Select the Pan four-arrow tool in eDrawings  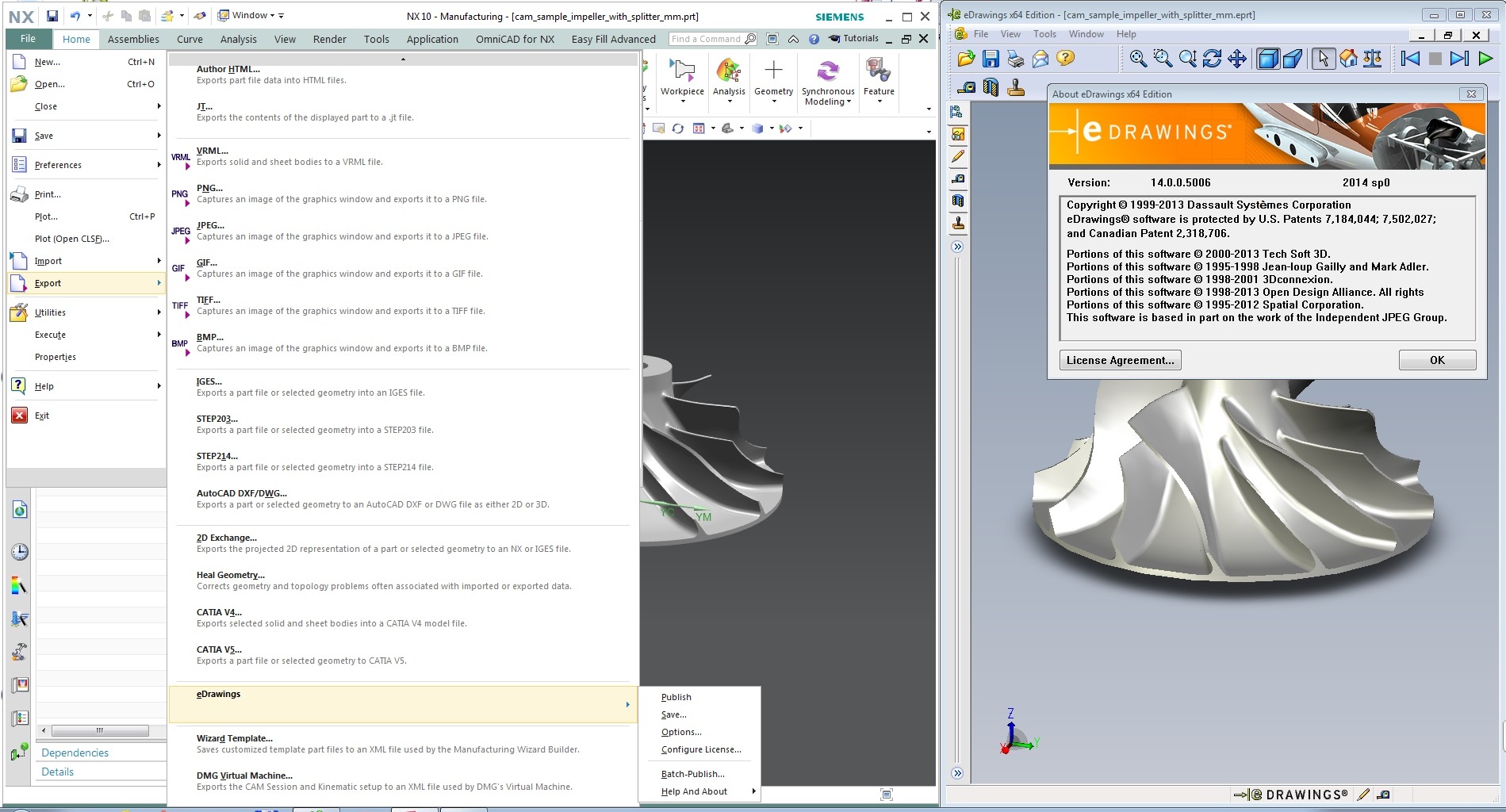pyautogui.click(x=1237, y=58)
